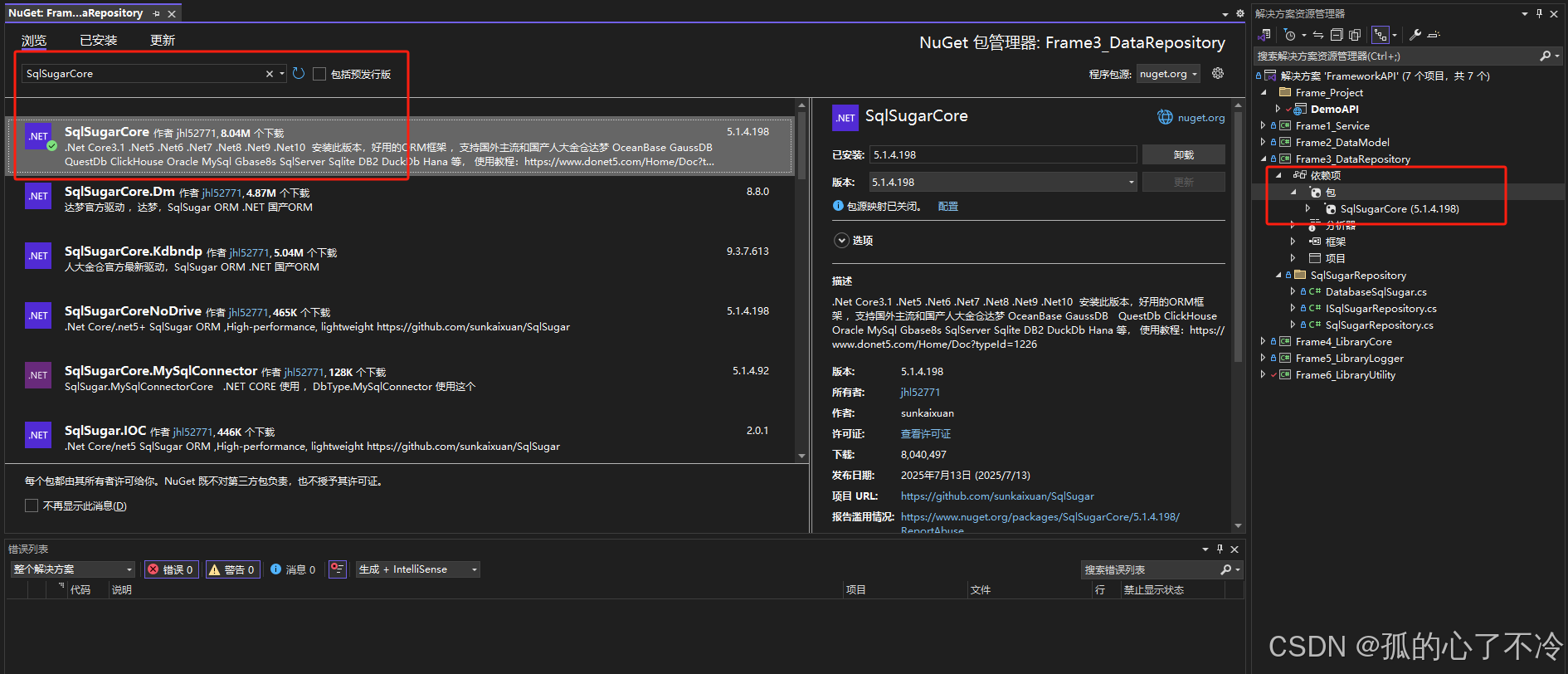Toggle the nested tree view icon in Solution Explorer

(1381, 35)
